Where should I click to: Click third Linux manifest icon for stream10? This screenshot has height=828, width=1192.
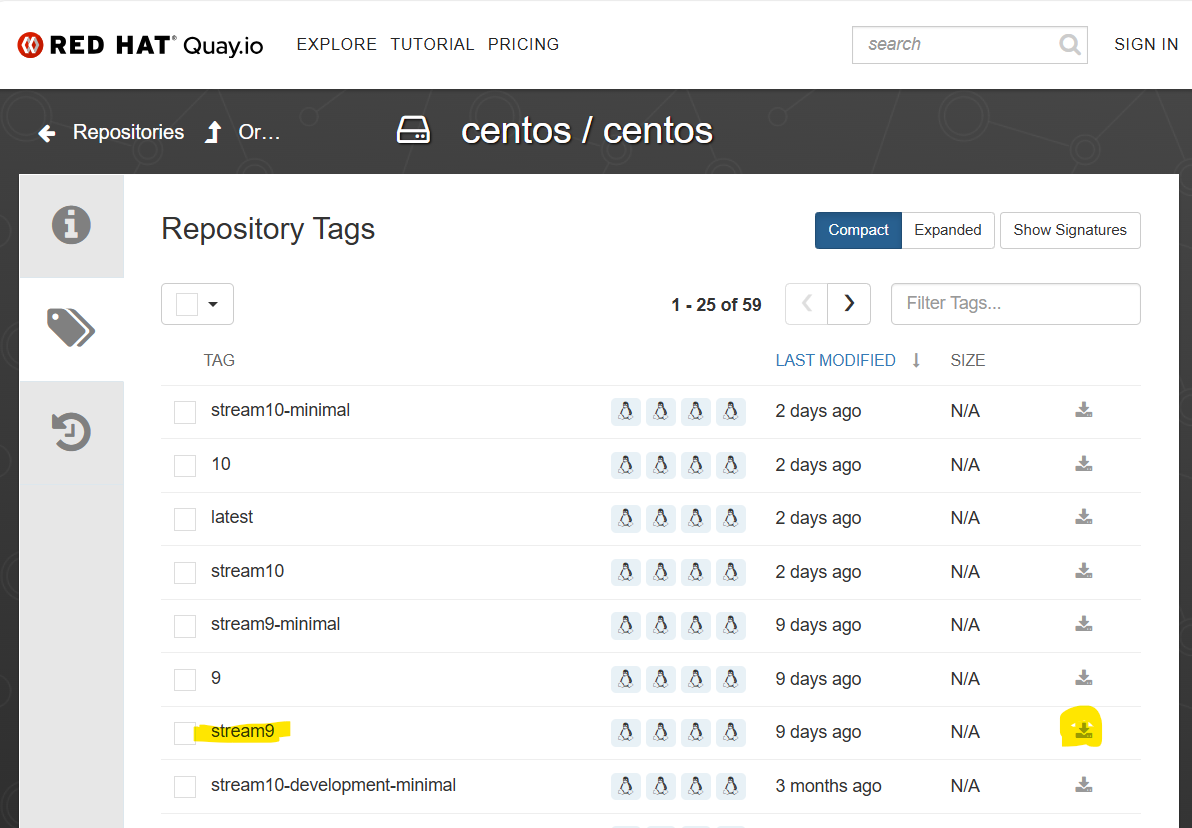click(696, 572)
